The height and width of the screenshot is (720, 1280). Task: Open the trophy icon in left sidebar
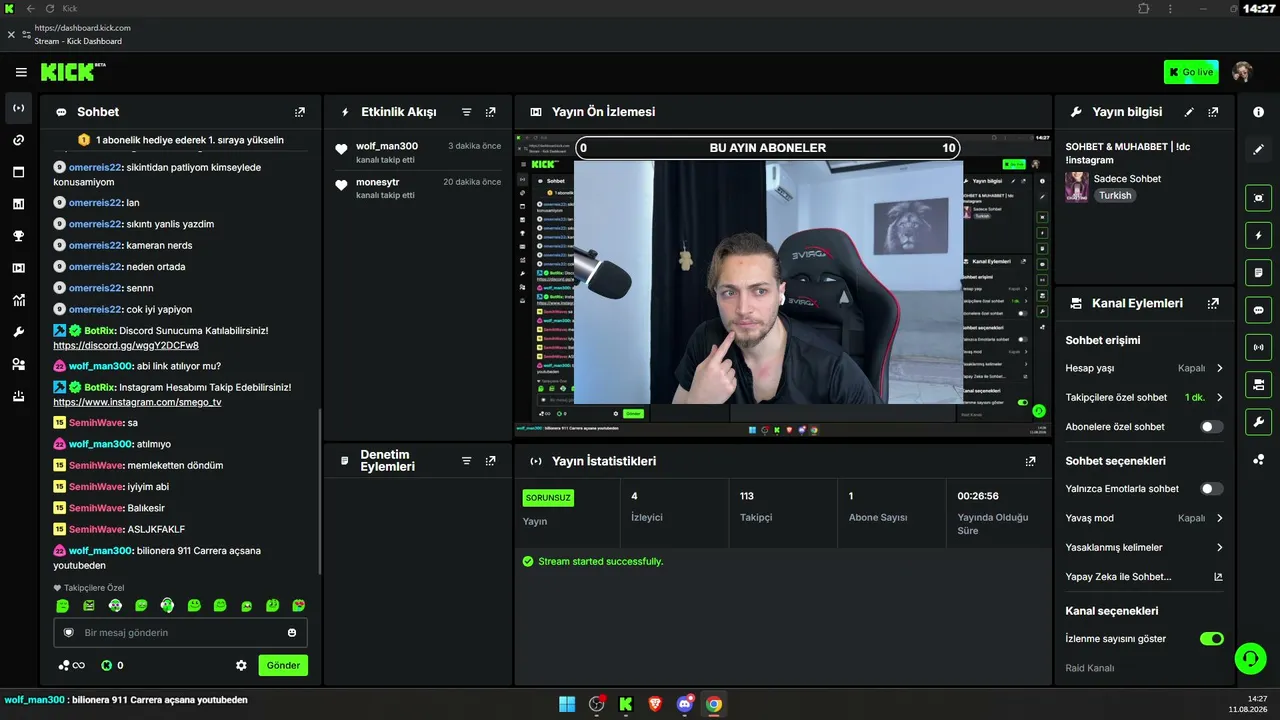click(x=18, y=236)
